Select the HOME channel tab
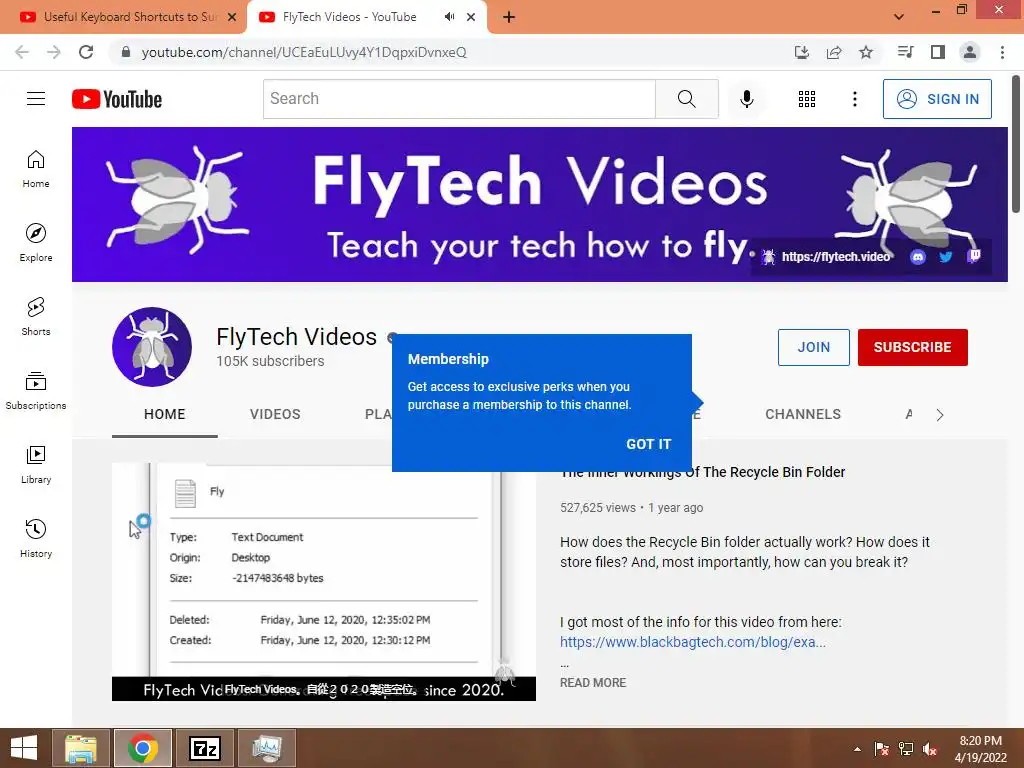The height and width of the screenshot is (768, 1024). pos(165,414)
